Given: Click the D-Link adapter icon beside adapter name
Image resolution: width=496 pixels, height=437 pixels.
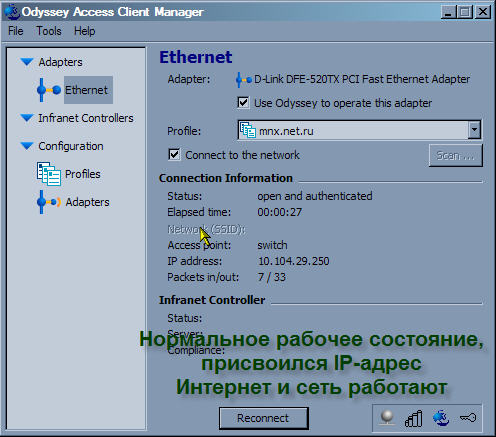Looking at the screenshot, I should [x=243, y=80].
